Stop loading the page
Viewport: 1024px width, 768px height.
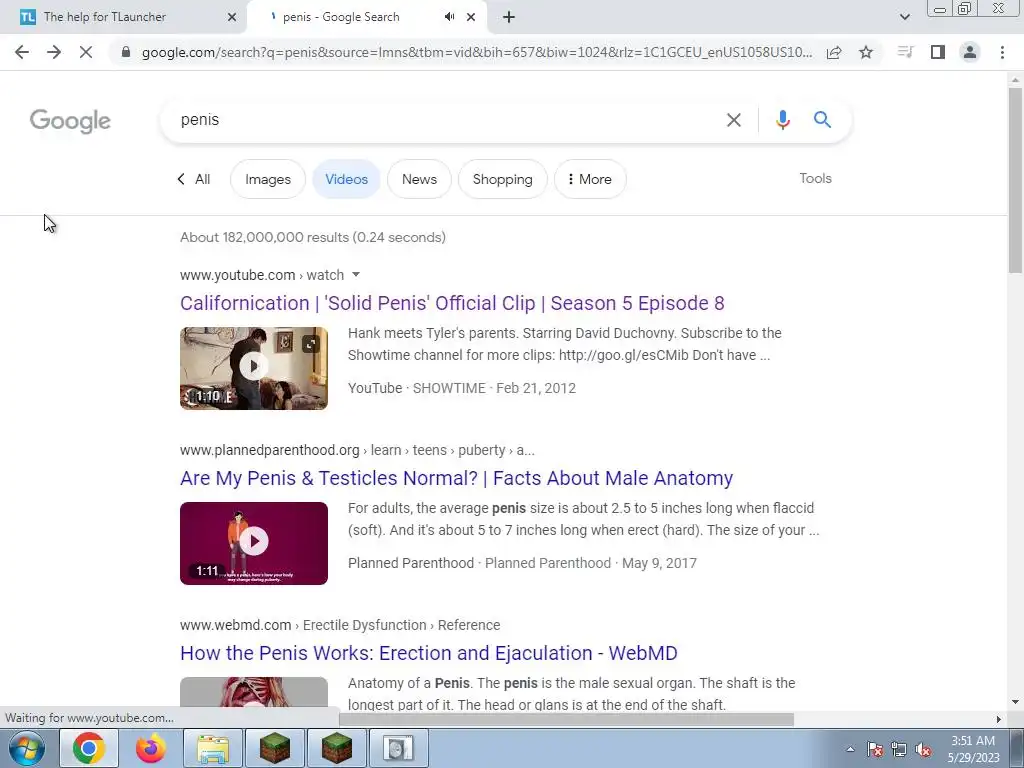point(86,52)
